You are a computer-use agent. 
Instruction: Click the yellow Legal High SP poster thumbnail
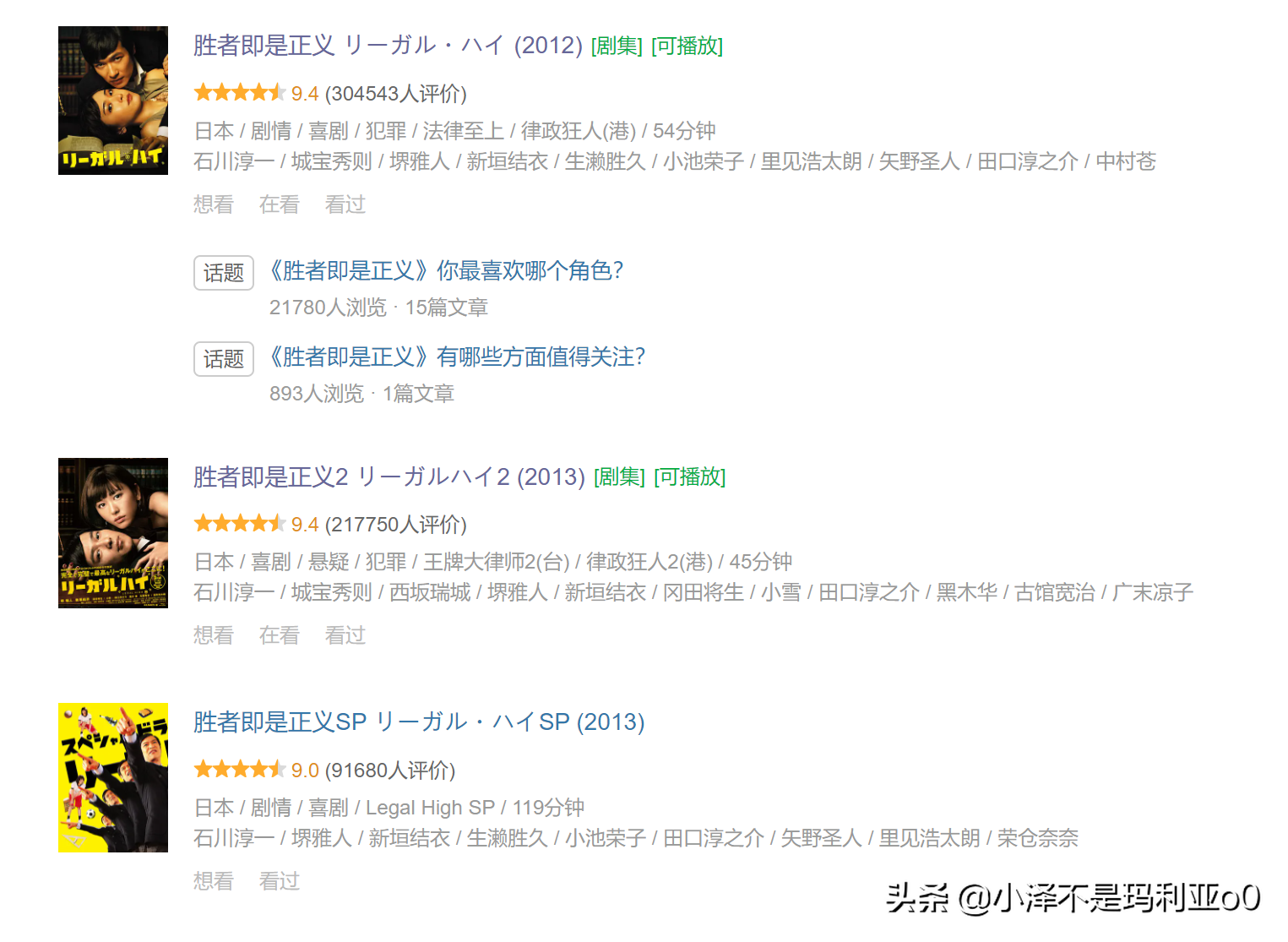(112, 778)
